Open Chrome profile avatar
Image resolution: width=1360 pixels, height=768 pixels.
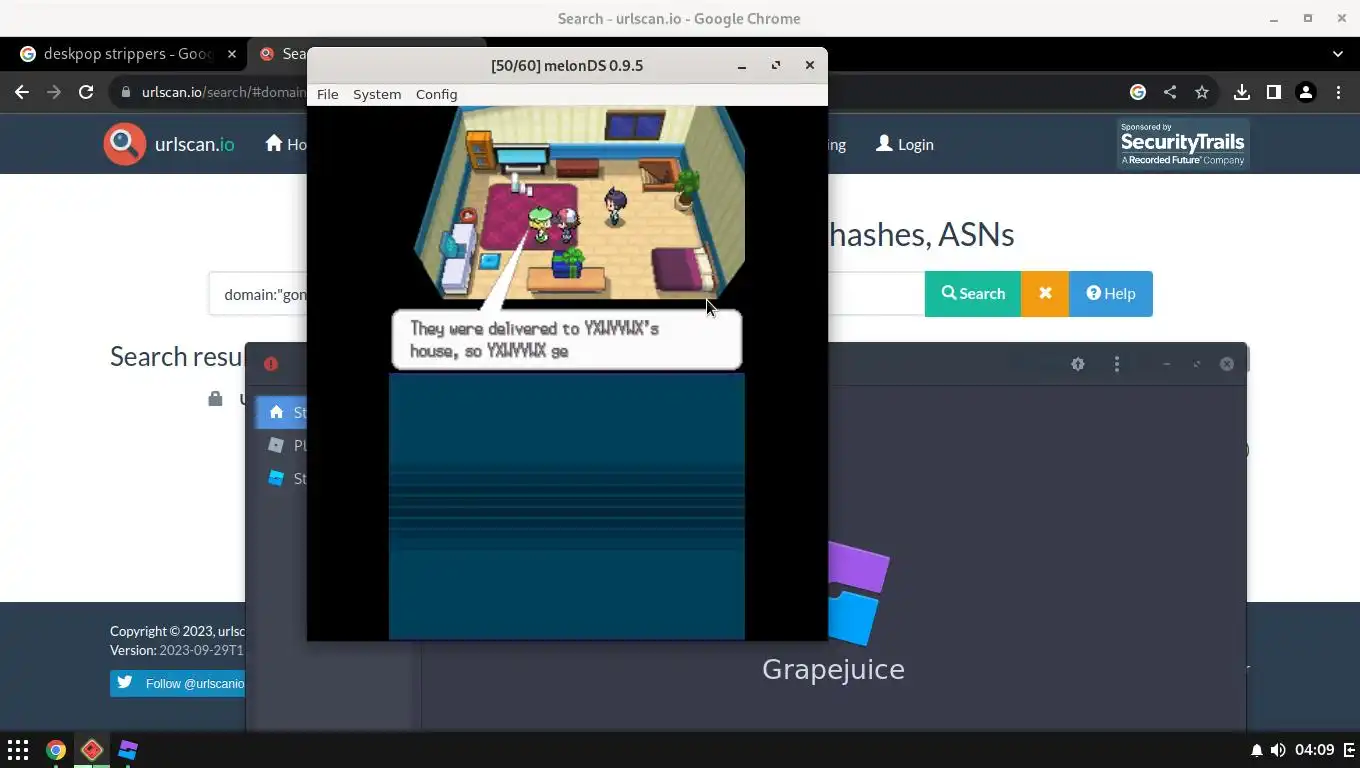click(x=1305, y=92)
